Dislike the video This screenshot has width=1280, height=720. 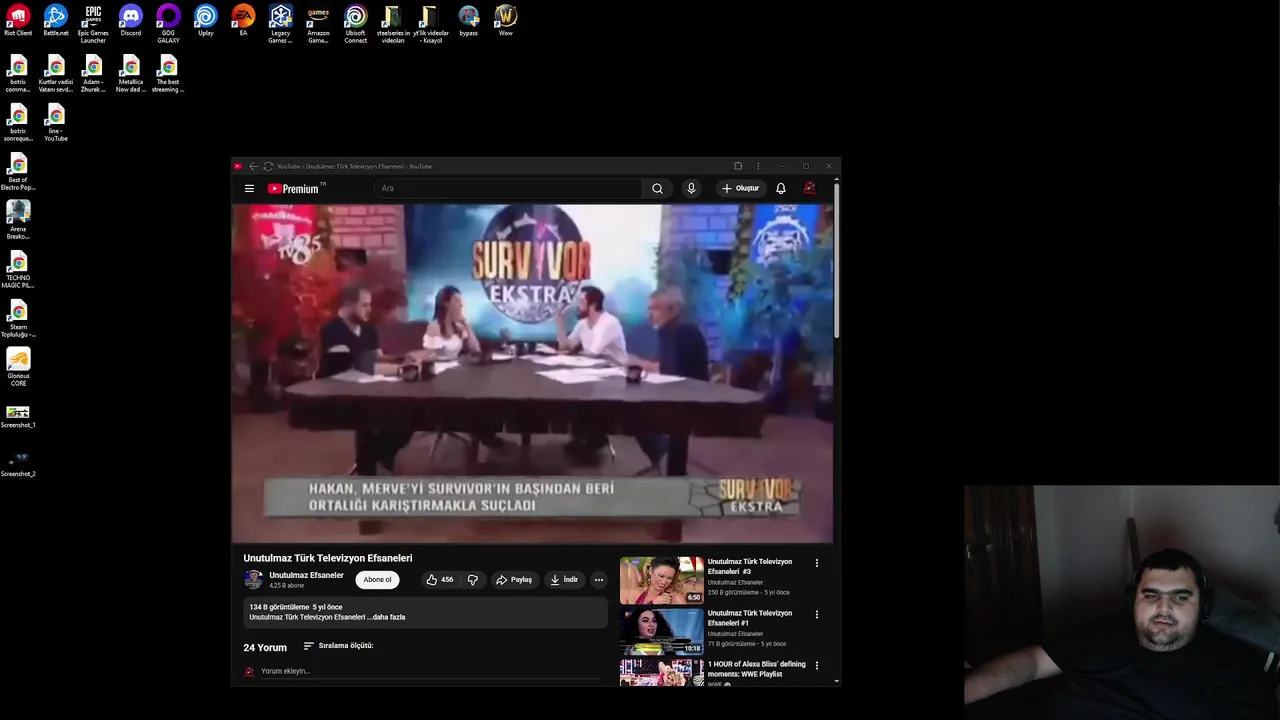pyautogui.click(x=473, y=580)
